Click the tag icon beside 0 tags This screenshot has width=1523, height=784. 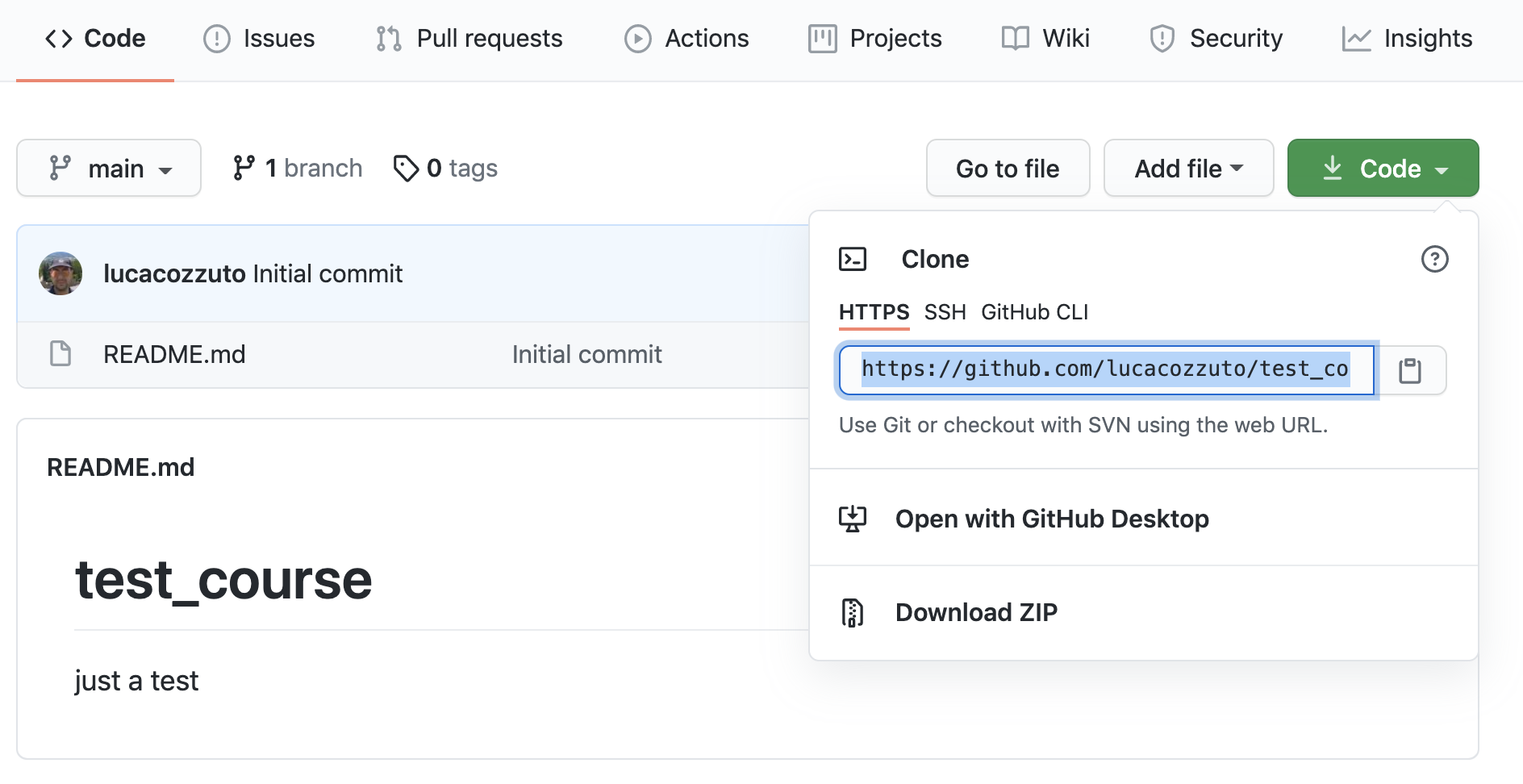(406, 168)
